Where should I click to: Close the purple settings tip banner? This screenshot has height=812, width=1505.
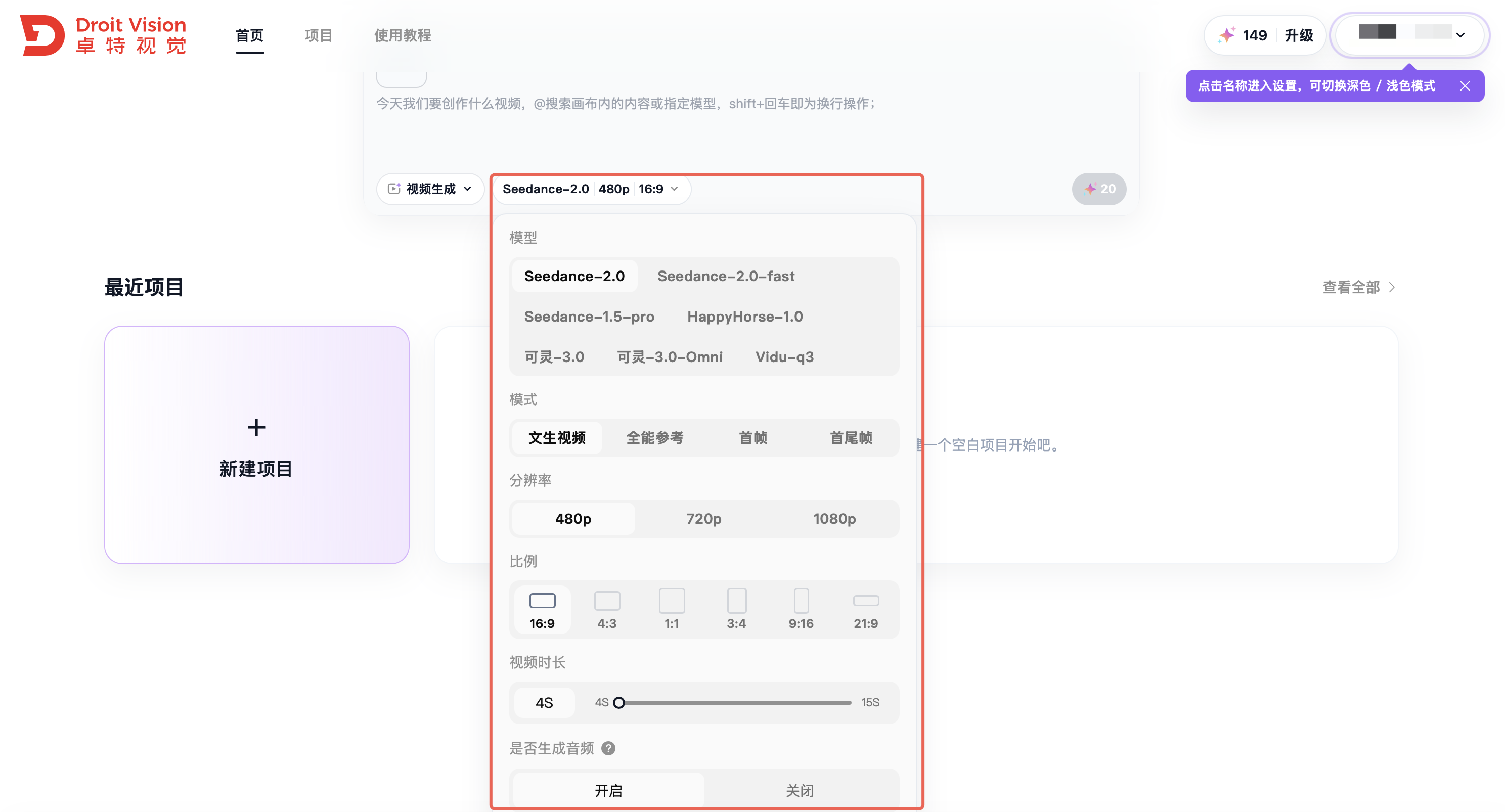coord(1465,86)
